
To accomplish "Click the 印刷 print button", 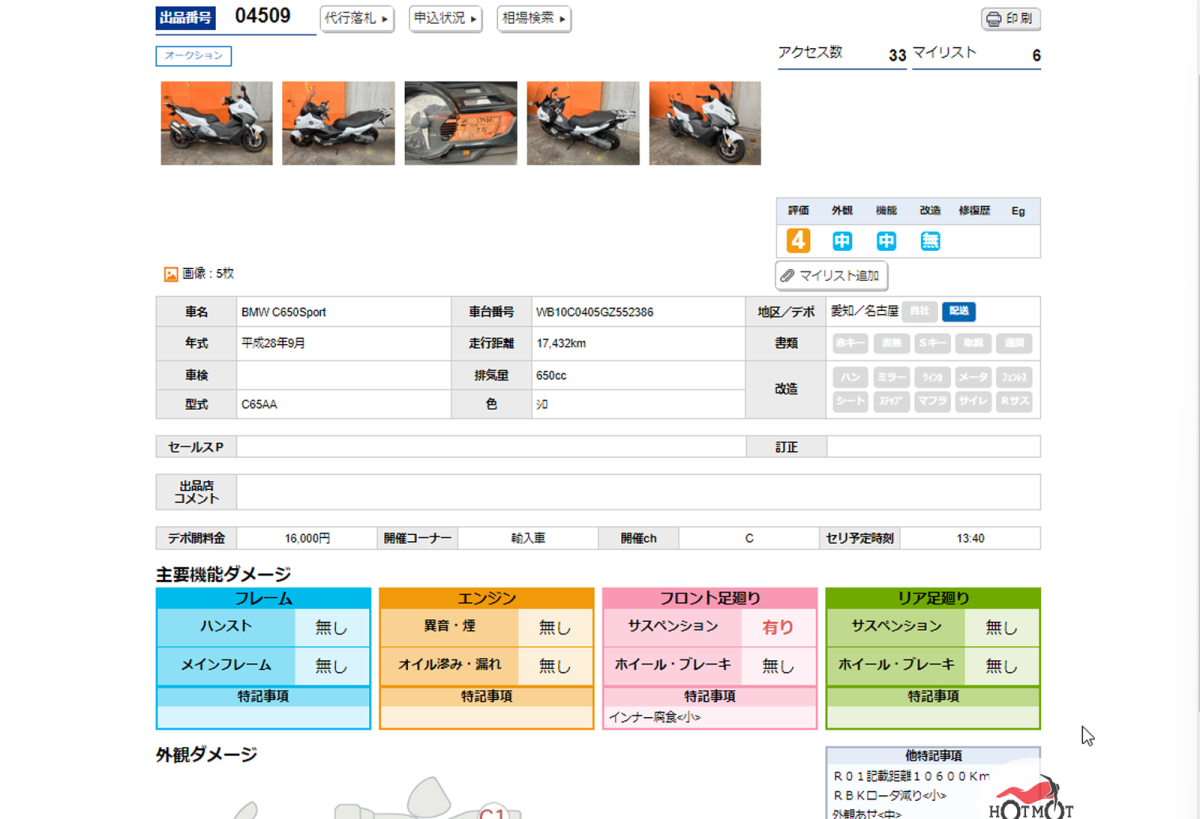I will (1011, 19).
